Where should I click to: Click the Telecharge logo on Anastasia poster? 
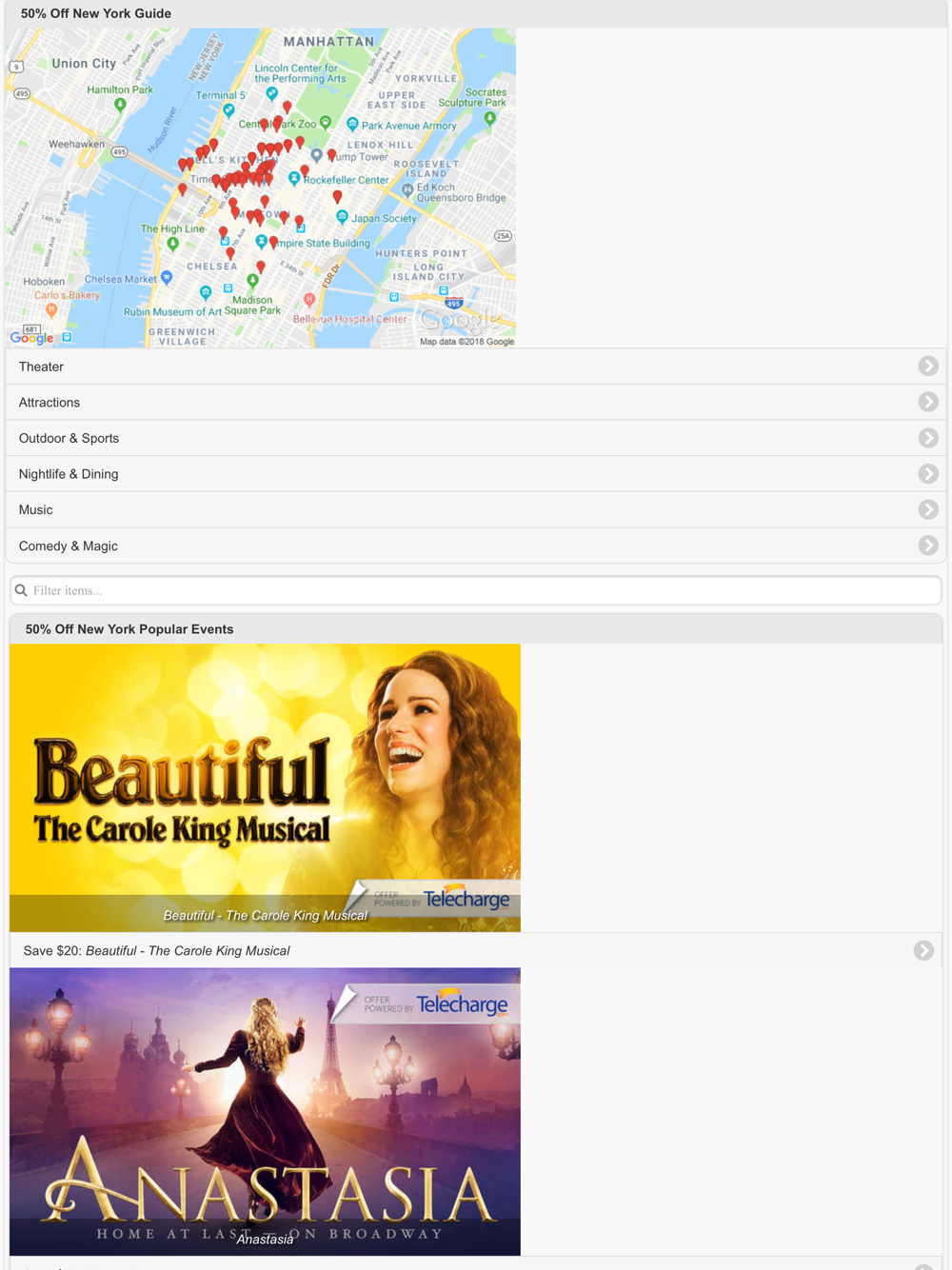point(463,1004)
